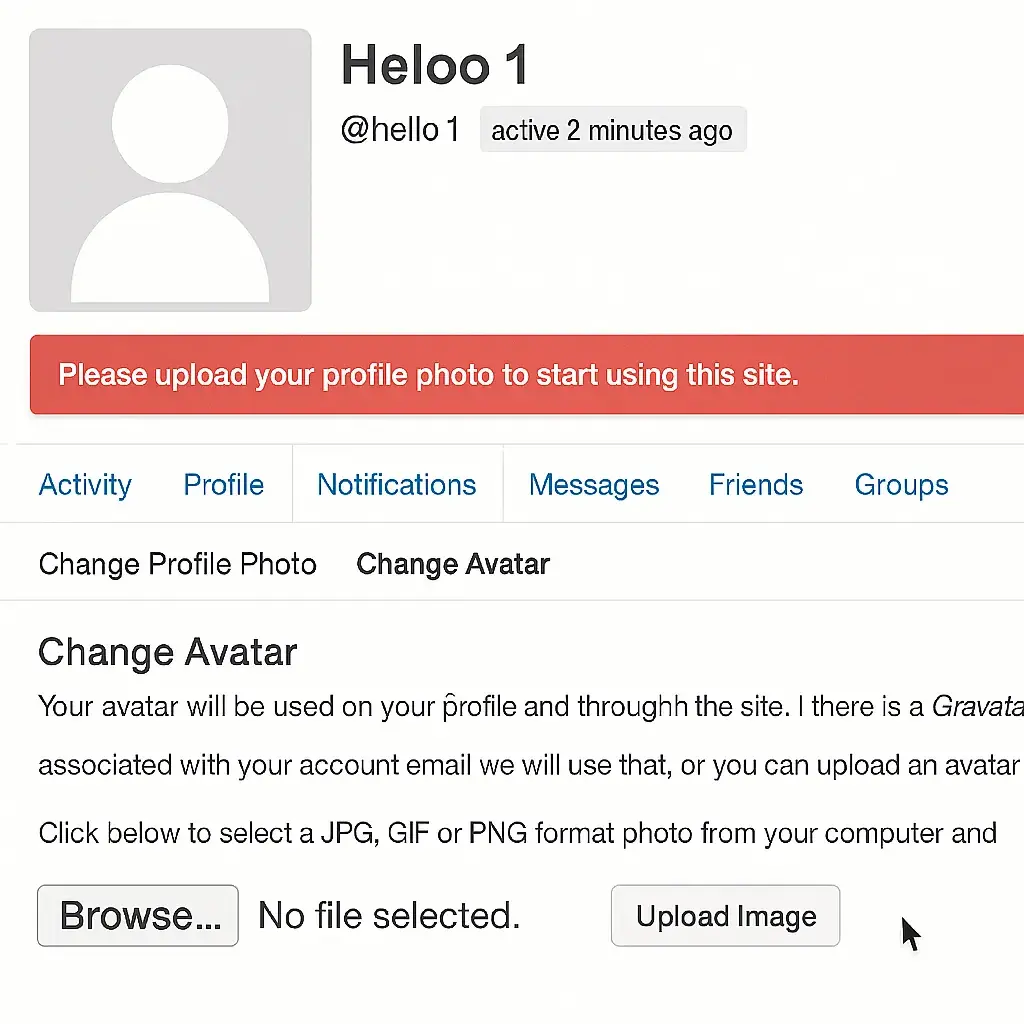Open the Activity tab
This screenshot has width=1024, height=1024.
[x=86, y=485]
